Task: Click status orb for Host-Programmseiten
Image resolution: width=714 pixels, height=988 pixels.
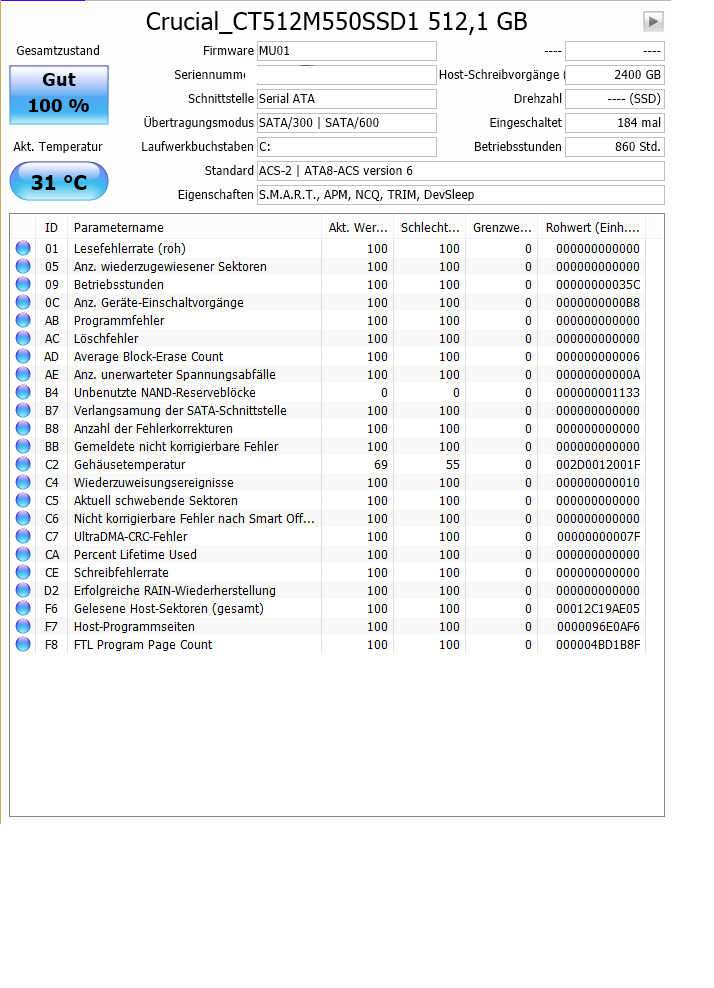Action: click(23, 626)
